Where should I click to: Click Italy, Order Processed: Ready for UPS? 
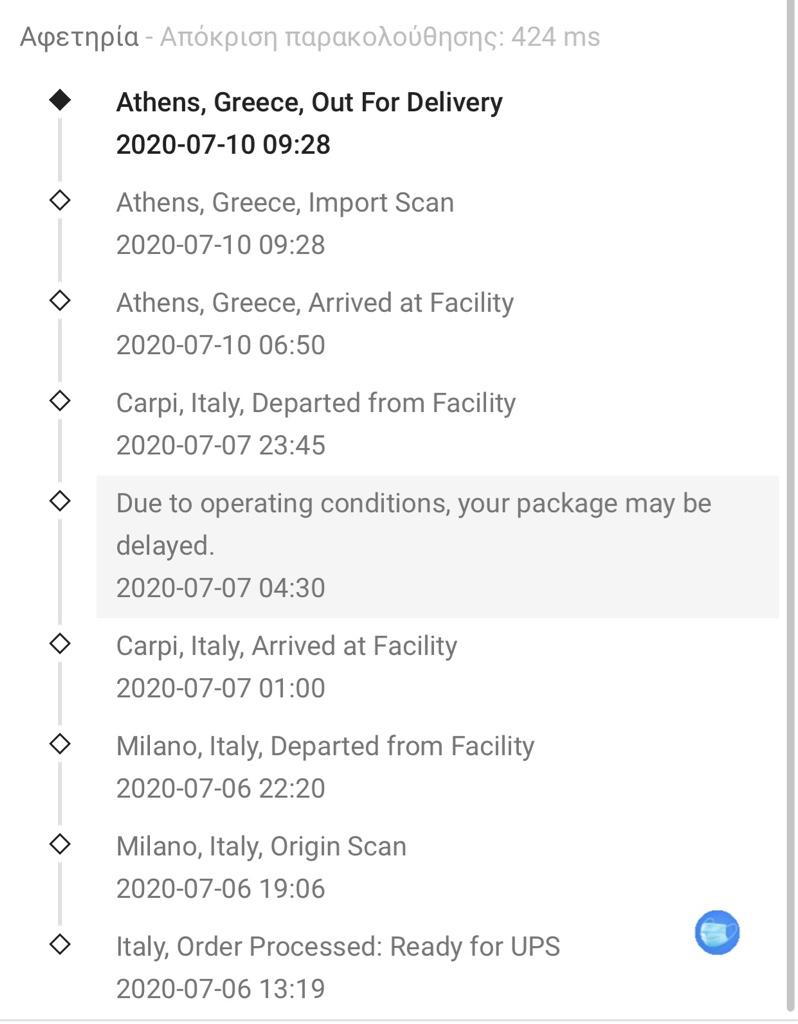[338, 947]
